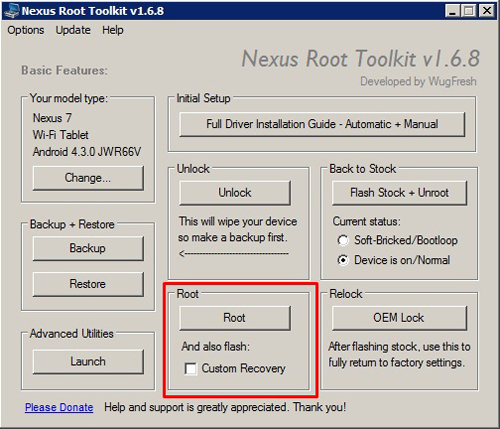500x429 pixels.
Task: Click the 'Current status:' label
Action: coord(367,222)
